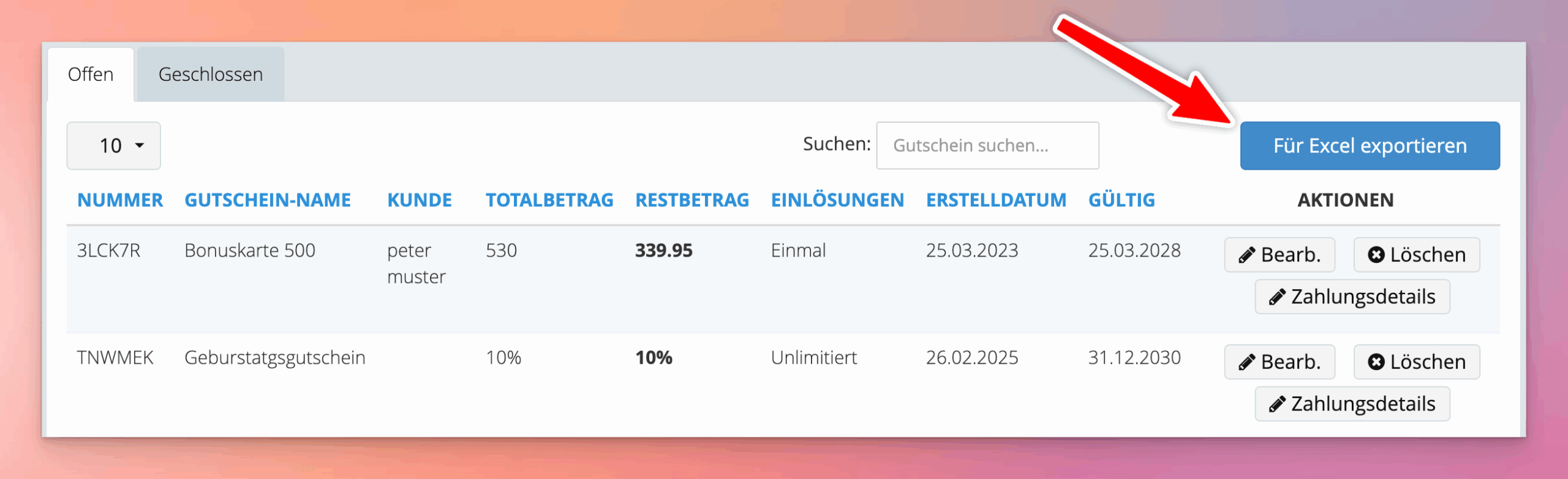Screen dimensions: 1568x479
Task: Click delete X icon for 3LCK7R voucher
Action: tap(1376, 255)
